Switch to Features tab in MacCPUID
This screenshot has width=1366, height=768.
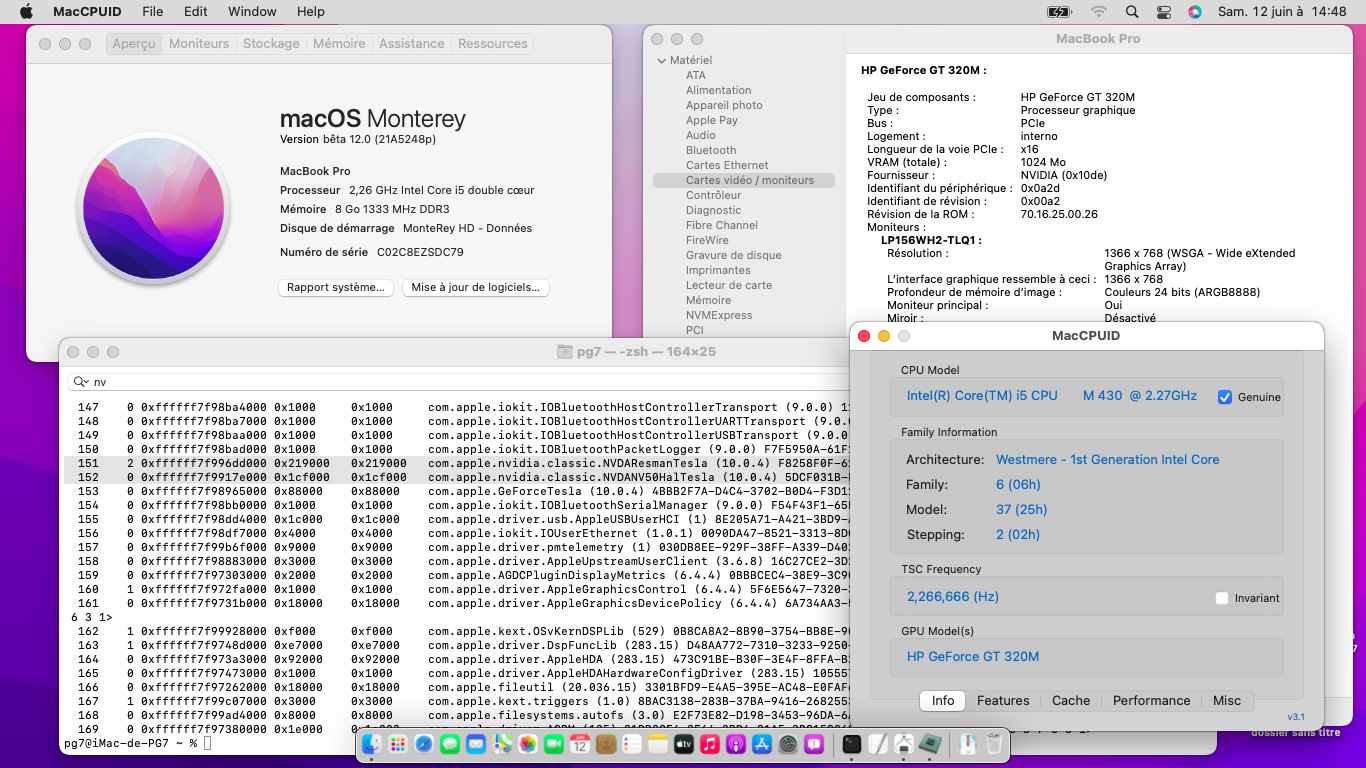pyautogui.click(x=1003, y=701)
